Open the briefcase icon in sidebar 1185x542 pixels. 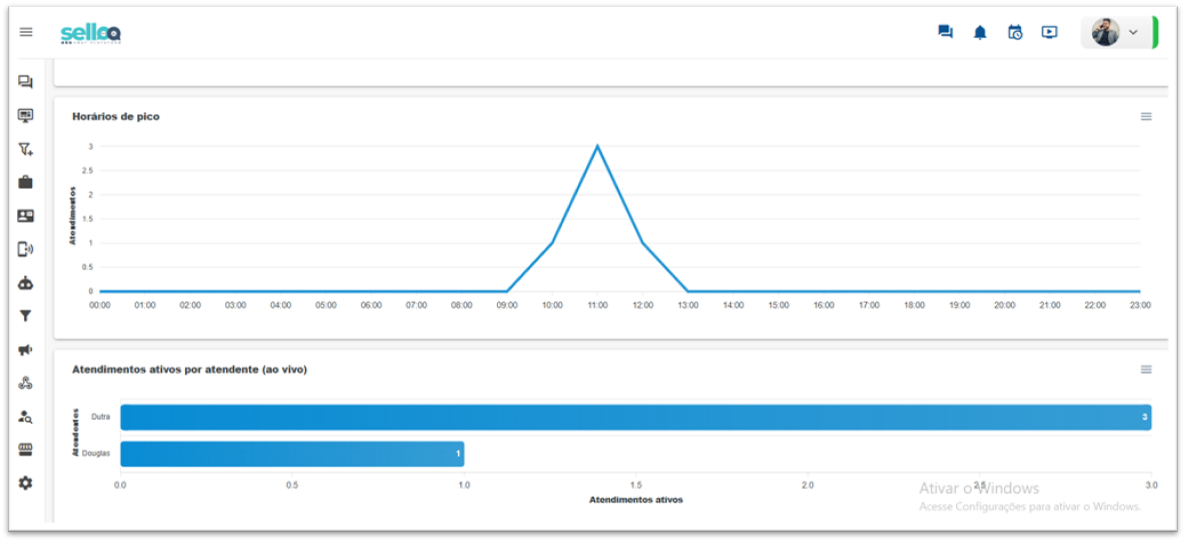coord(26,182)
